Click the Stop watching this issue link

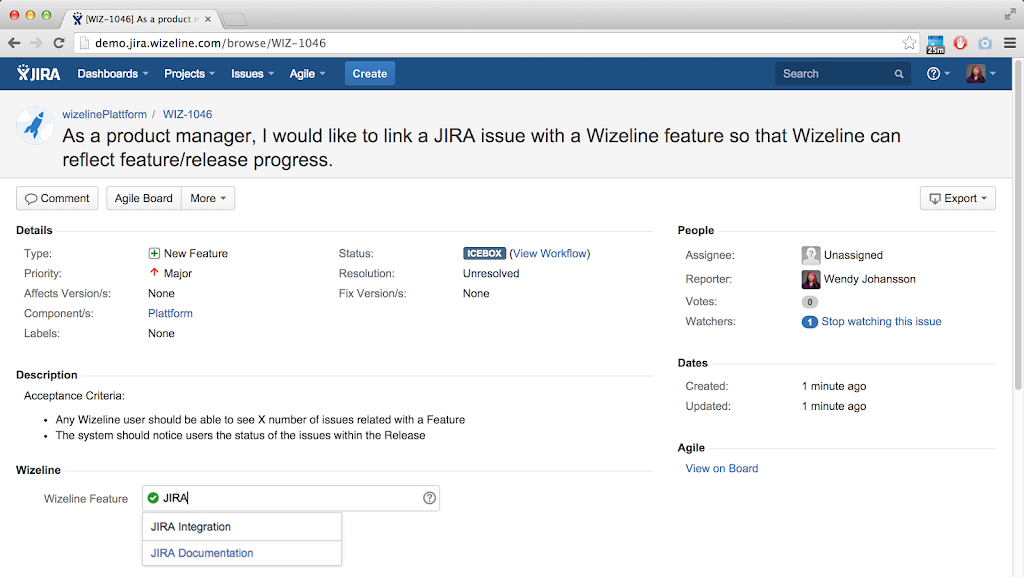(x=881, y=322)
